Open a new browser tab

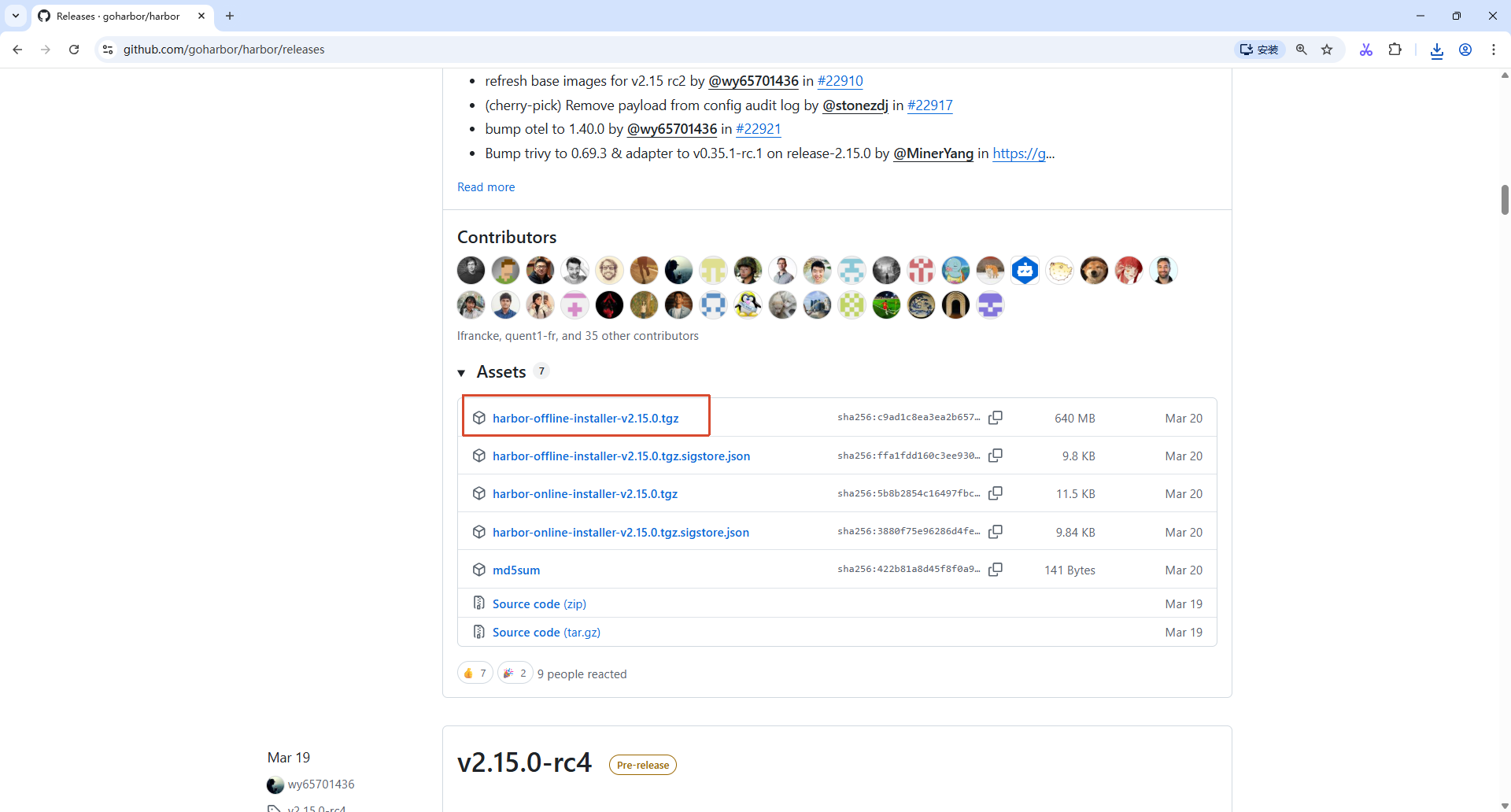click(230, 16)
